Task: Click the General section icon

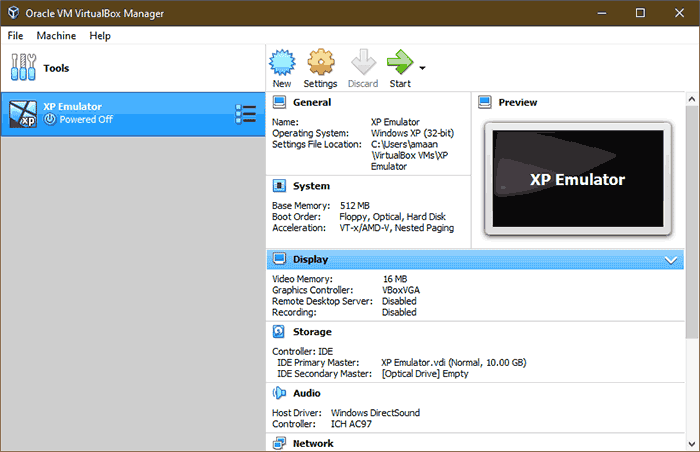Action: coord(279,102)
